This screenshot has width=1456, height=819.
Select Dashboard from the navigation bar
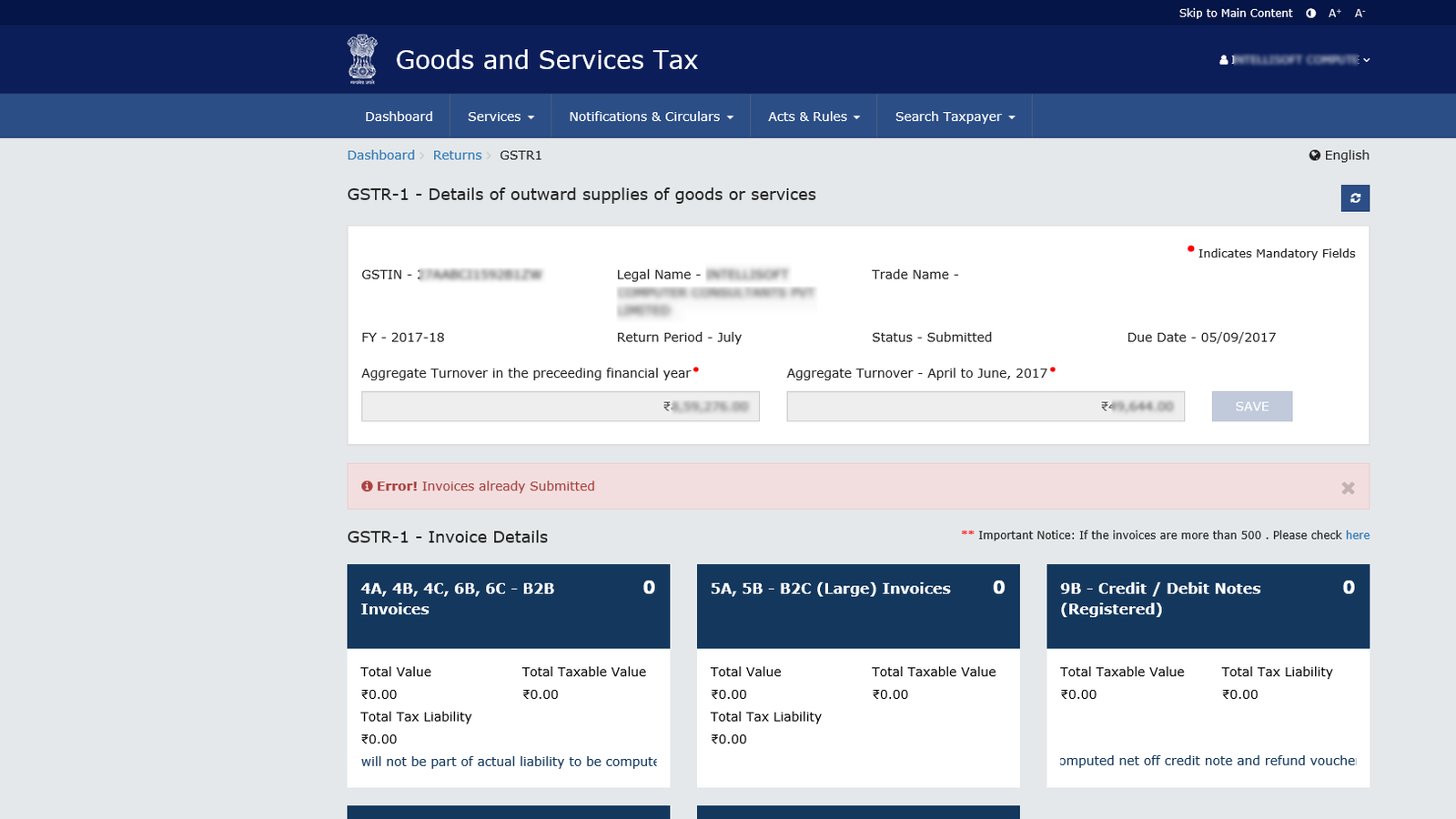(x=399, y=116)
